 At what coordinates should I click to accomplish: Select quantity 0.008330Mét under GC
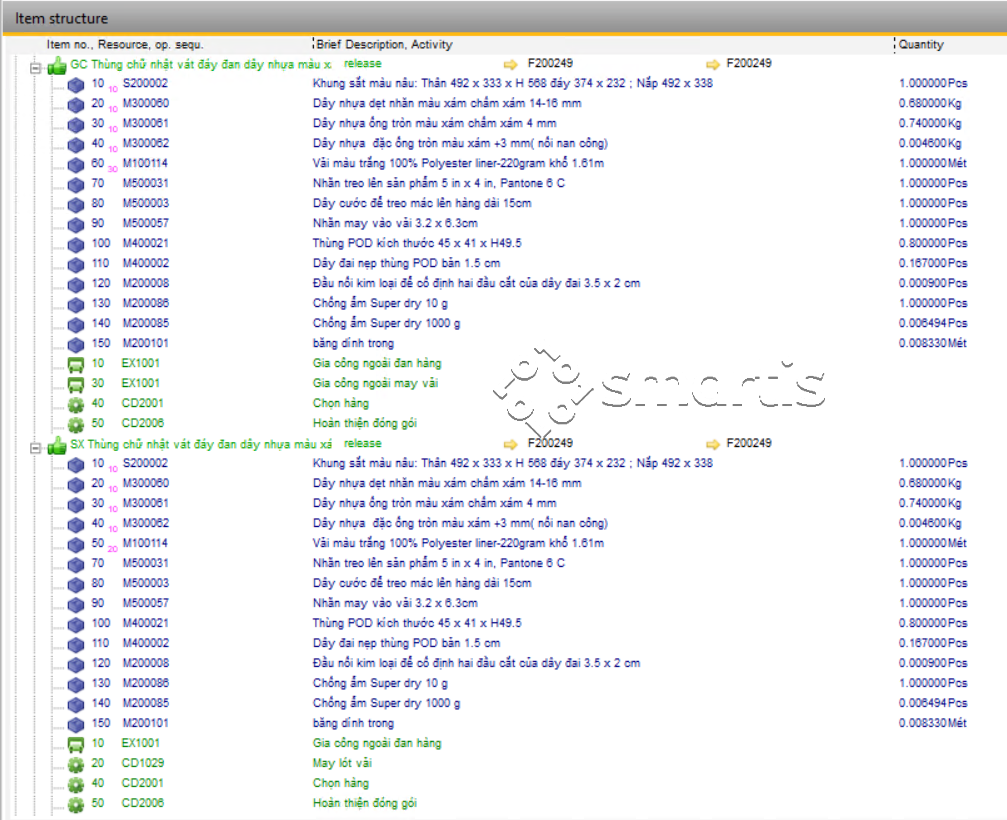click(x=933, y=343)
